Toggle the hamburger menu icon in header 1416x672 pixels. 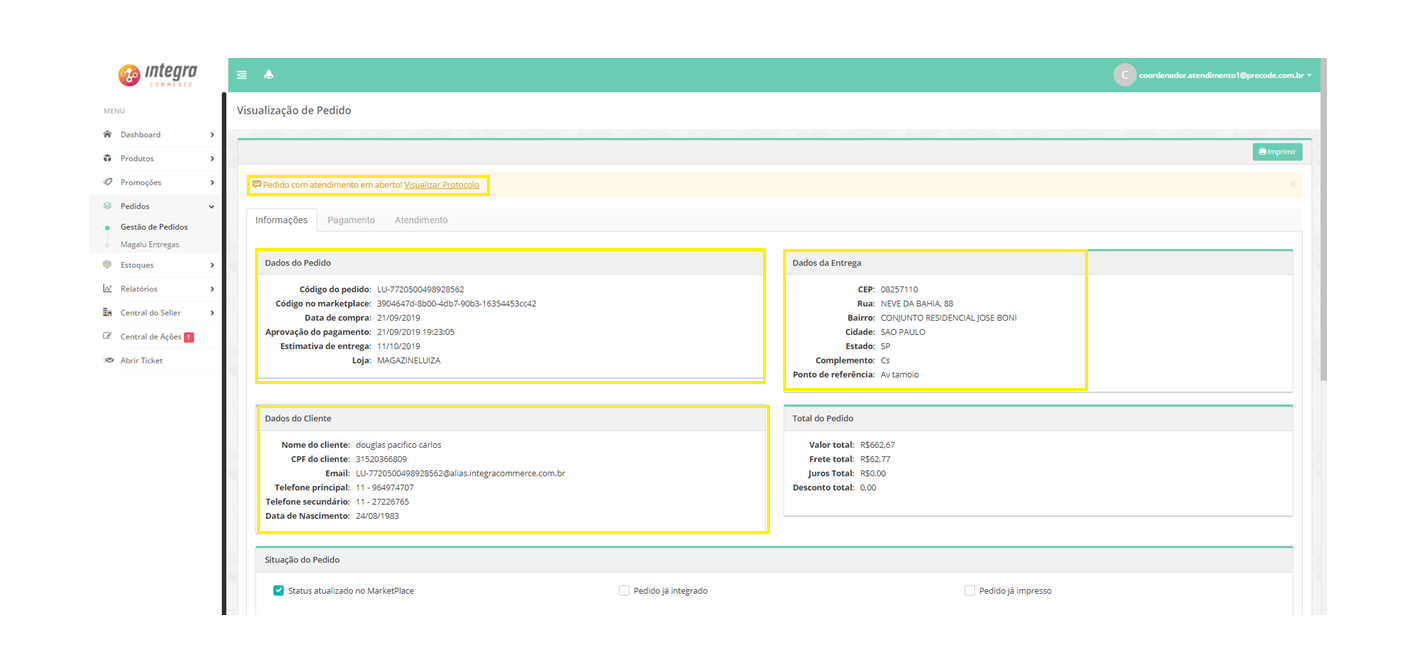[x=242, y=75]
